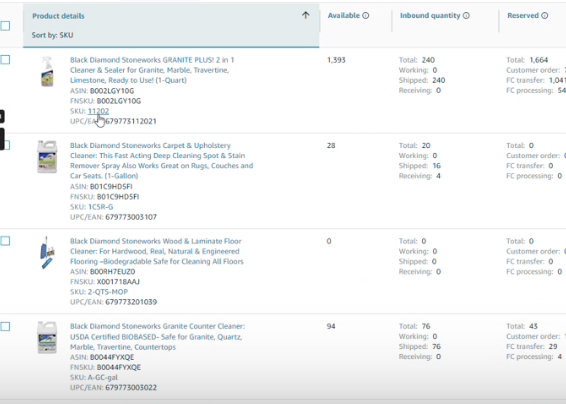
Task: Open the Wood & Laminate Floor Cleaner link
Action: click(x=157, y=251)
